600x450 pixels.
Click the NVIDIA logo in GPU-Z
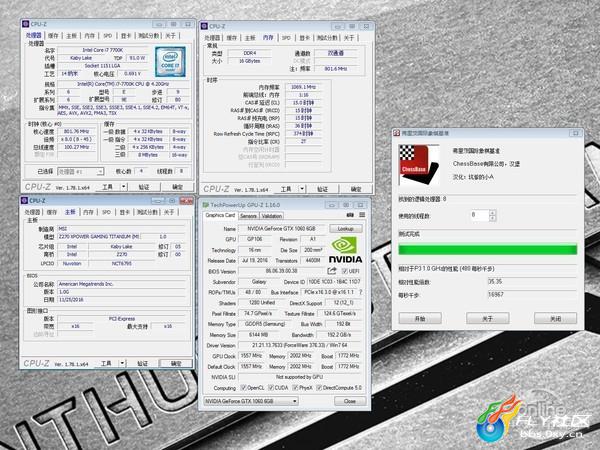point(345,250)
